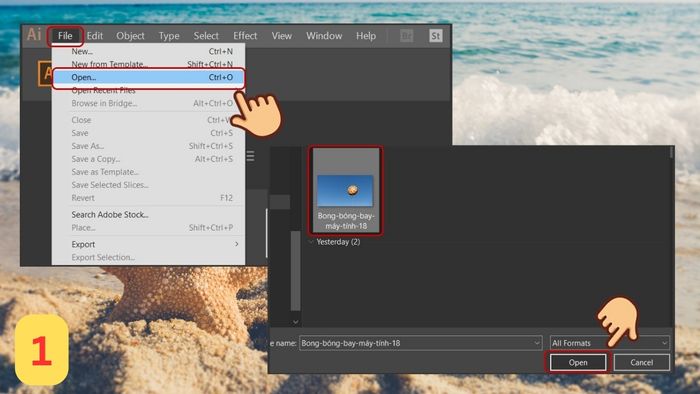The height and width of the screenshot is (394, 700).
Task: Open the All Formats dropdown
Action: coord(610,343)
